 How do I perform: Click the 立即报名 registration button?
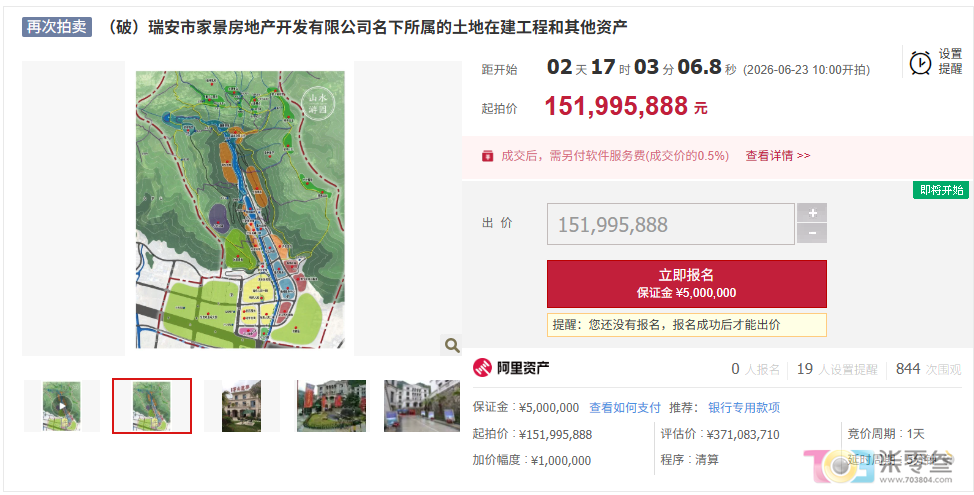pyautogui.click(x=686, y=284)
